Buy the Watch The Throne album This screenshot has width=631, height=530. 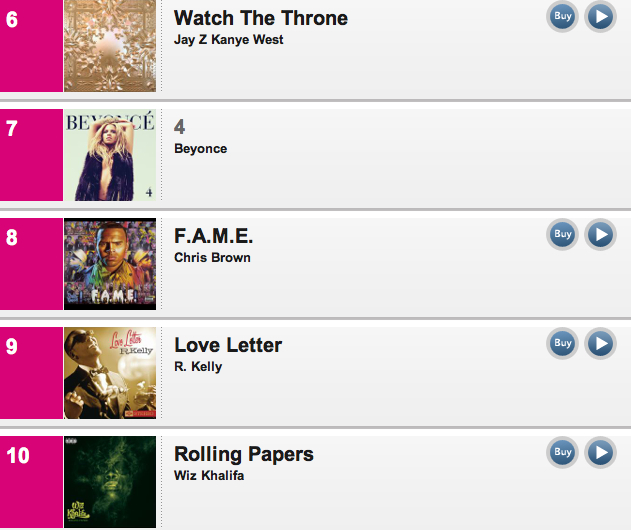pos(563,16)
